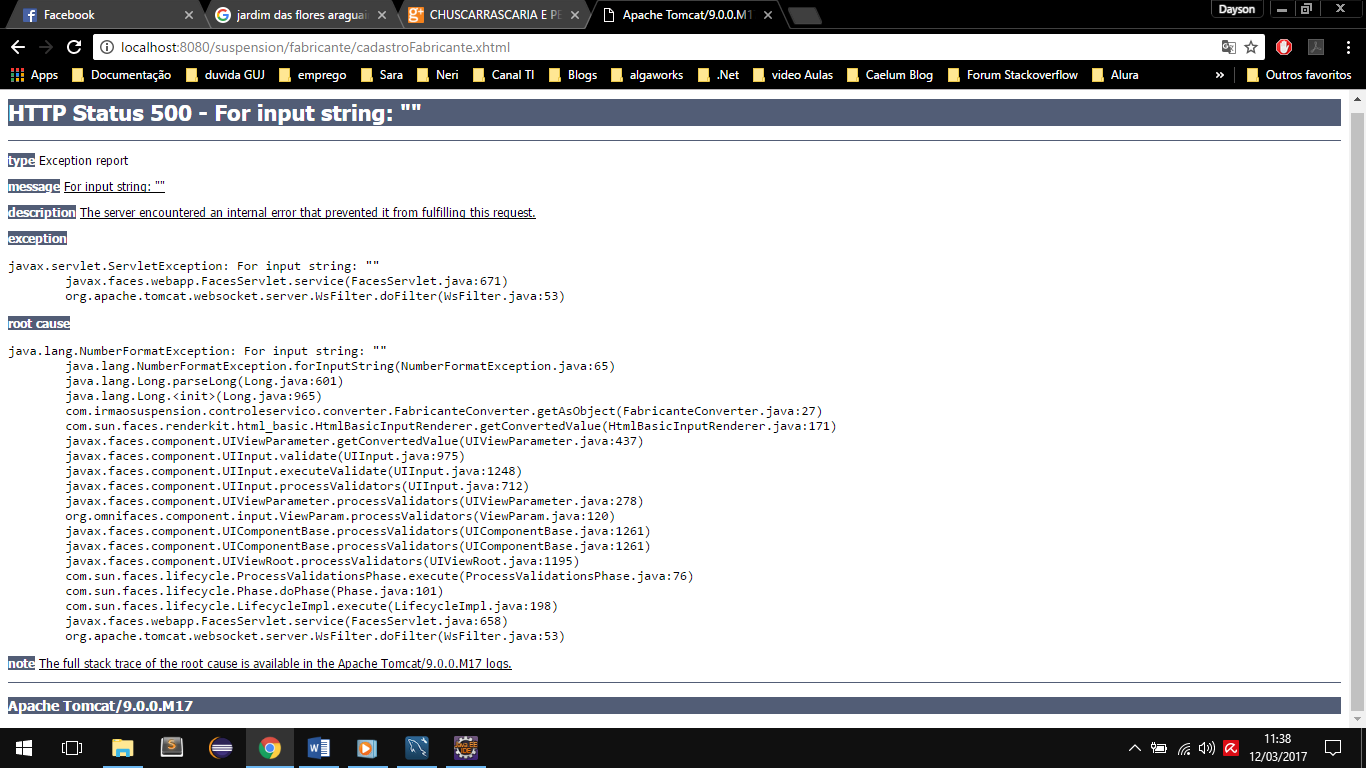Open the Caelum Blog bookmark folder
1366x768 pixels.
[889, 75]
